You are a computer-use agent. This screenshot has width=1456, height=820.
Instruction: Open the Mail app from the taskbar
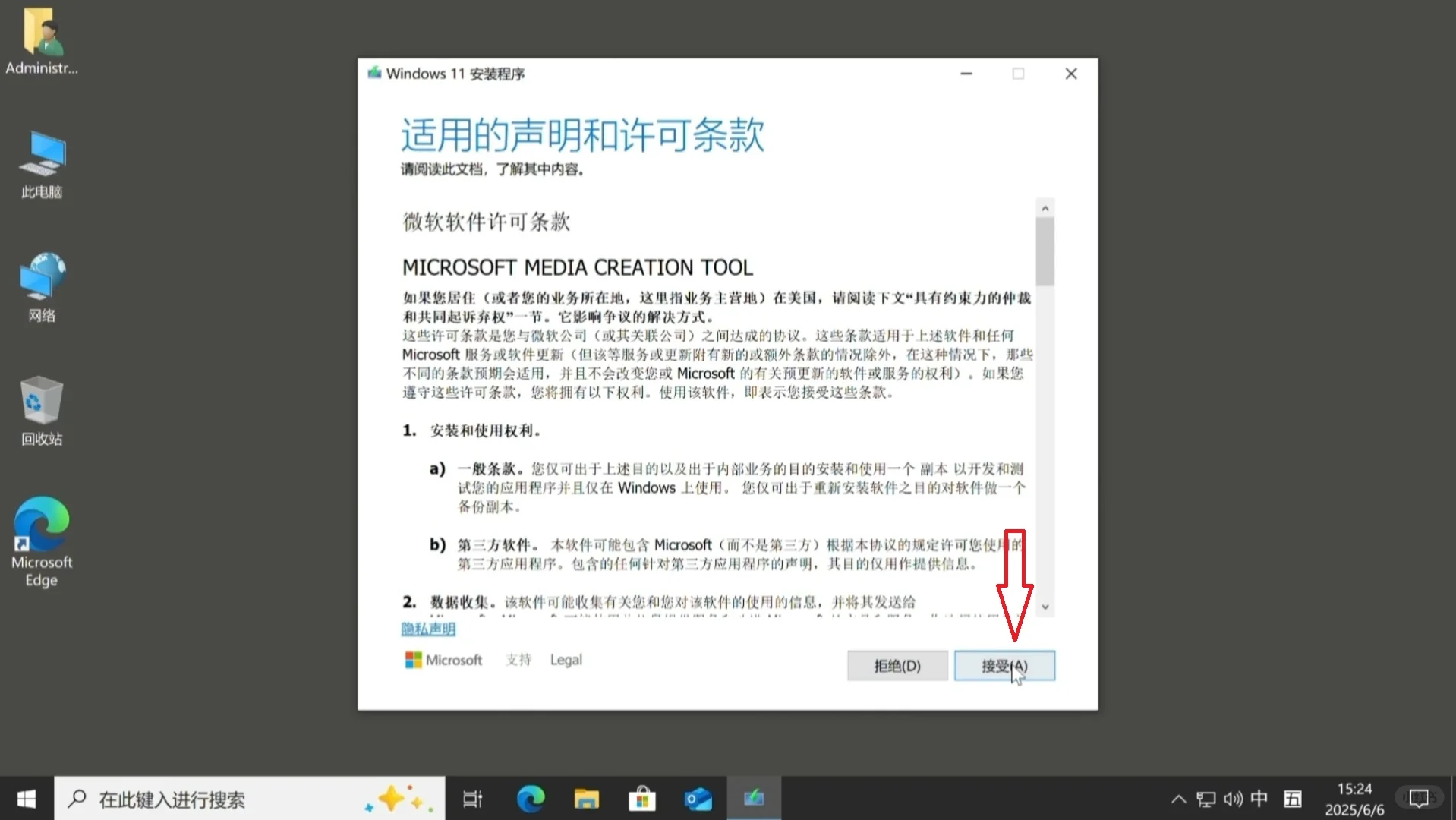coord(697,798)
